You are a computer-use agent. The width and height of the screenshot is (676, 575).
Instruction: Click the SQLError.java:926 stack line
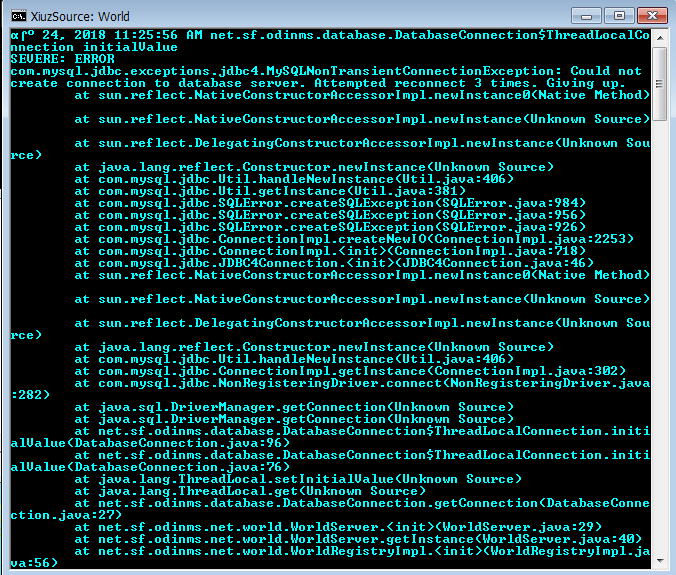(330, 227)
